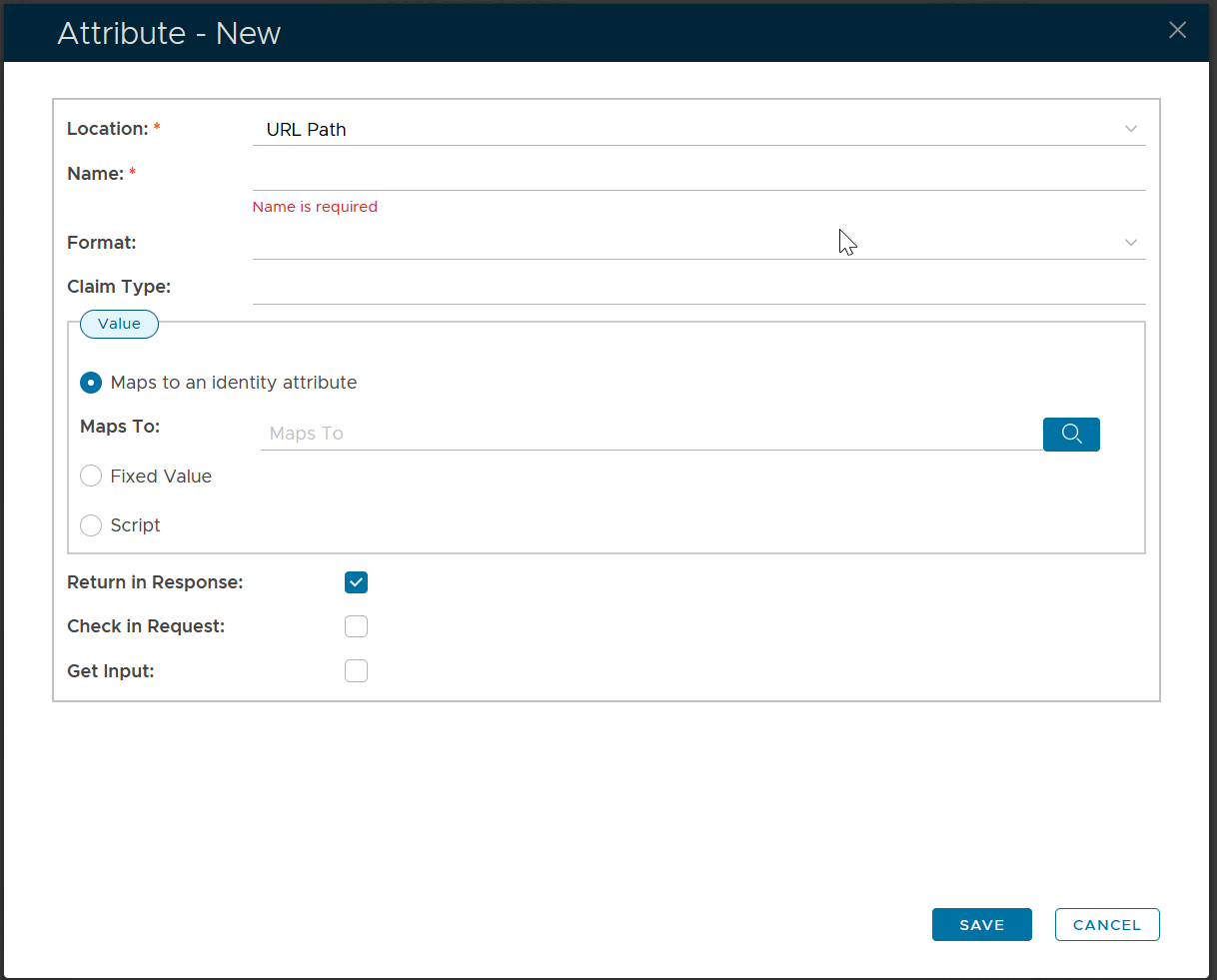This screenshot has width=1217, height=980.
Task: Click into the Claim Type field
Action: tap(697, 288)
